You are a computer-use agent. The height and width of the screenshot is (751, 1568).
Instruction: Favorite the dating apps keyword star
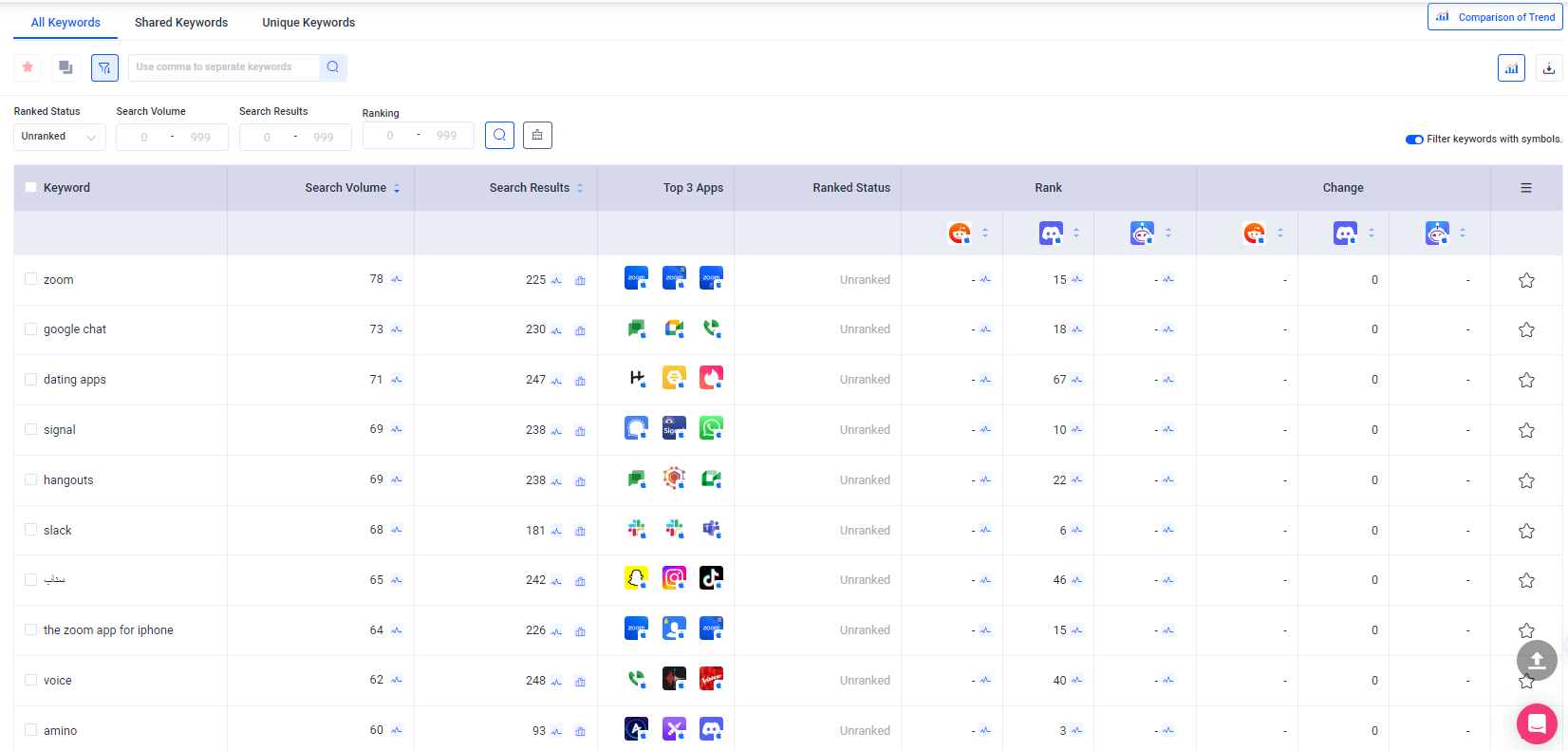1526,380
